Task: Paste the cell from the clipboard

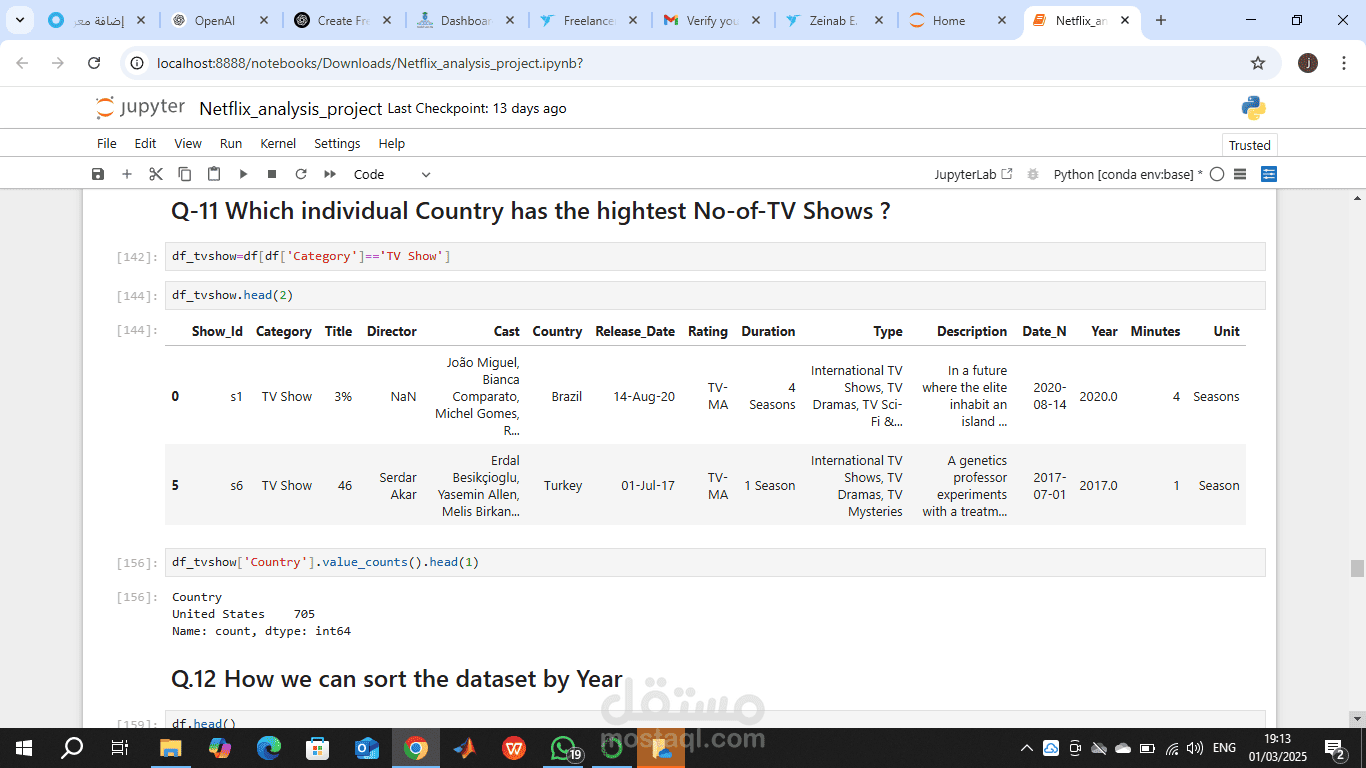Action: (x=214, y=174)
